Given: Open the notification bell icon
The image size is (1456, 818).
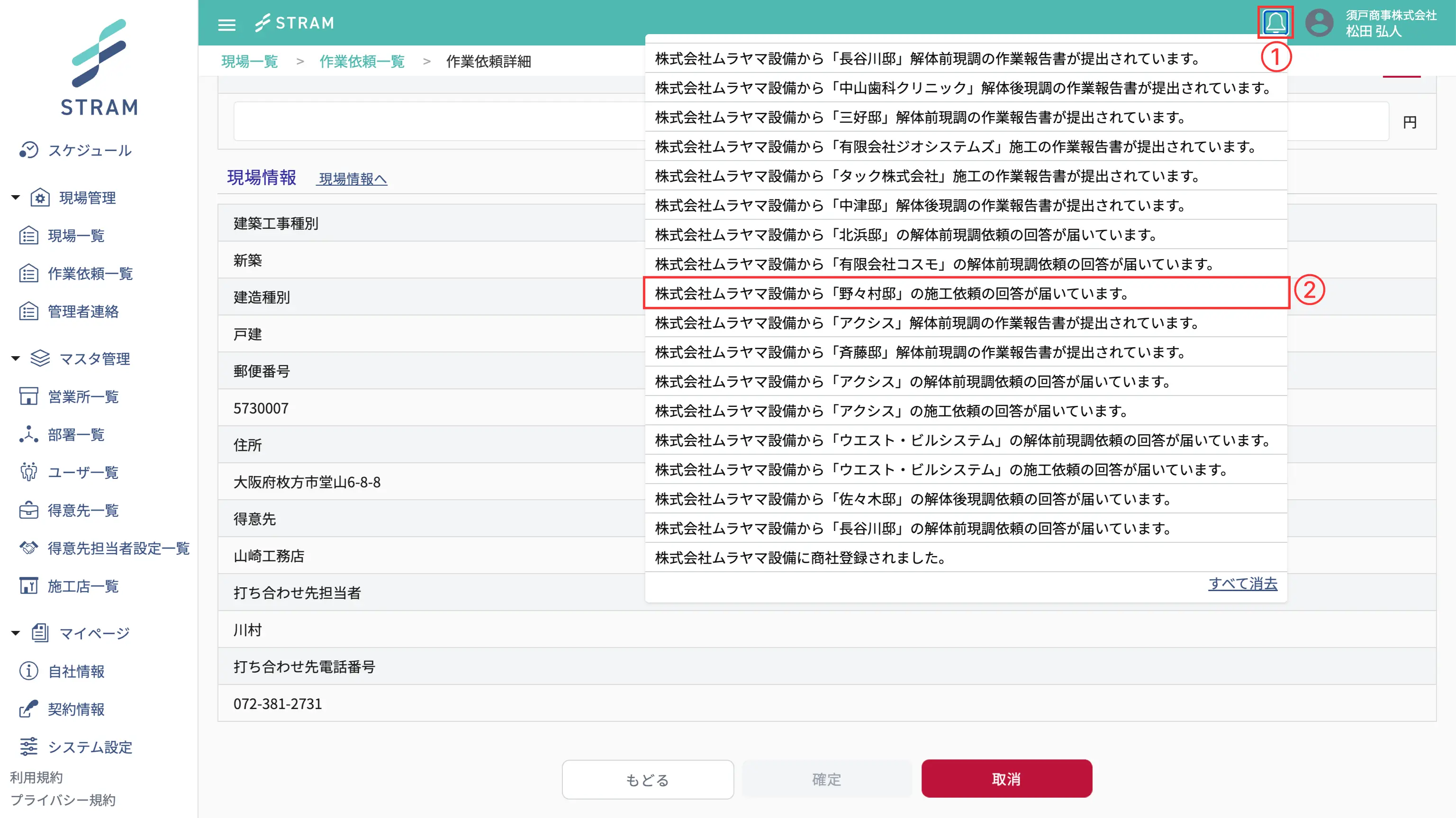Looking at the screenshot, I should pyautogui.click(x=1276, y=23).
